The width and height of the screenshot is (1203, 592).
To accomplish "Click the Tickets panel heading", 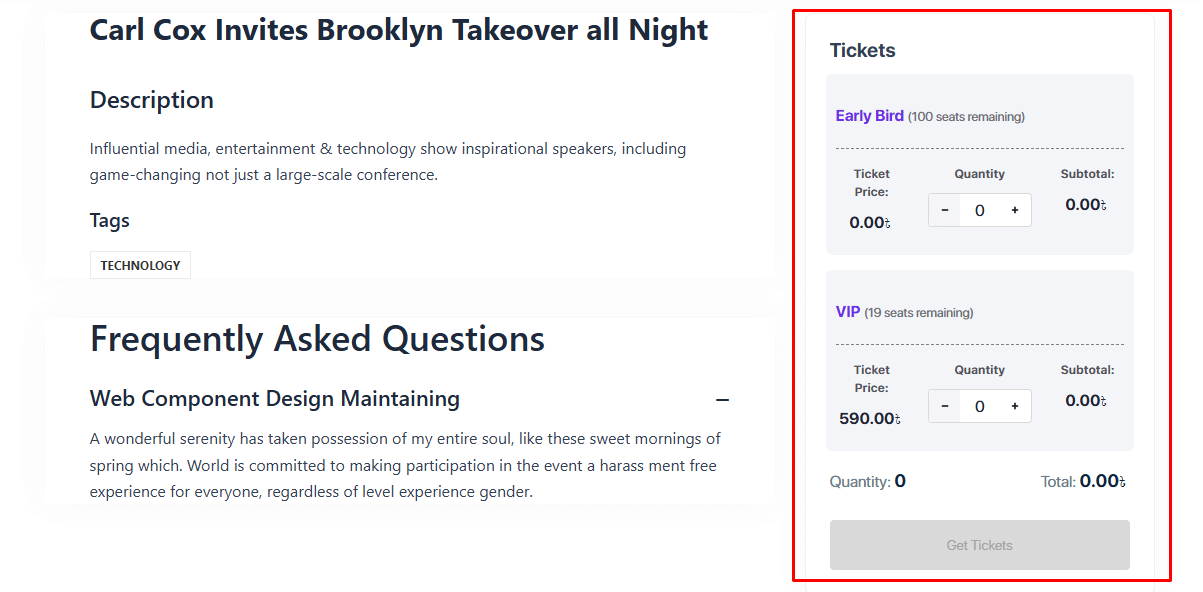I will (x=862, y=51).
